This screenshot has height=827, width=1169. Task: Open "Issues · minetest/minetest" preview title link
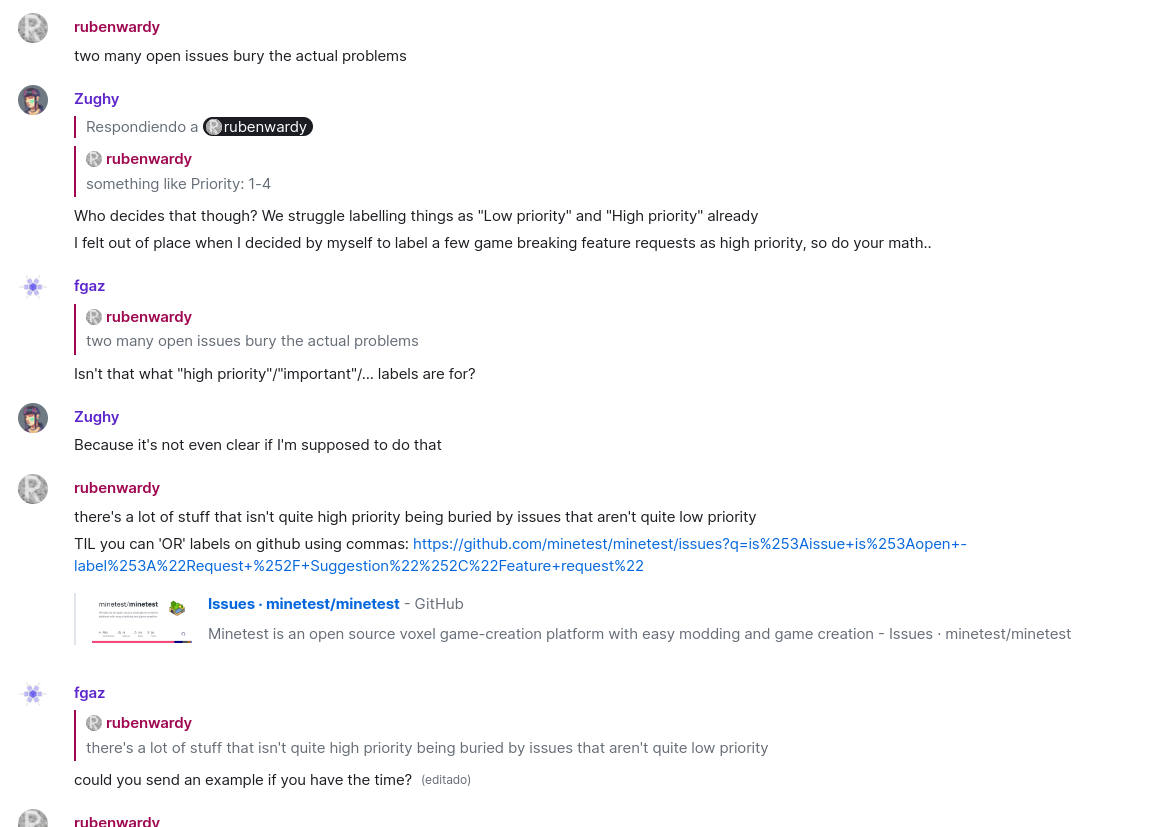(303, 604)
